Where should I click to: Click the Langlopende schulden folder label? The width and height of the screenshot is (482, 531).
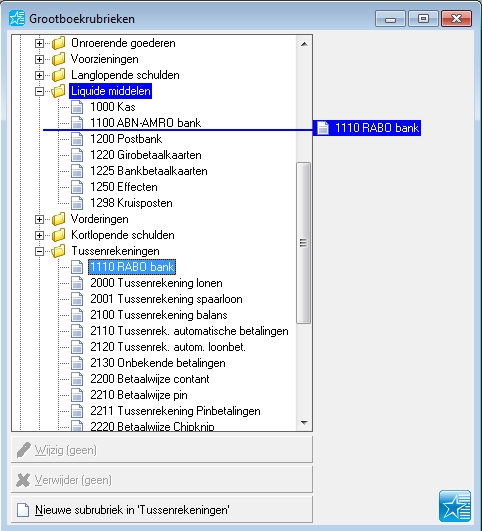(x=125, y=75)
